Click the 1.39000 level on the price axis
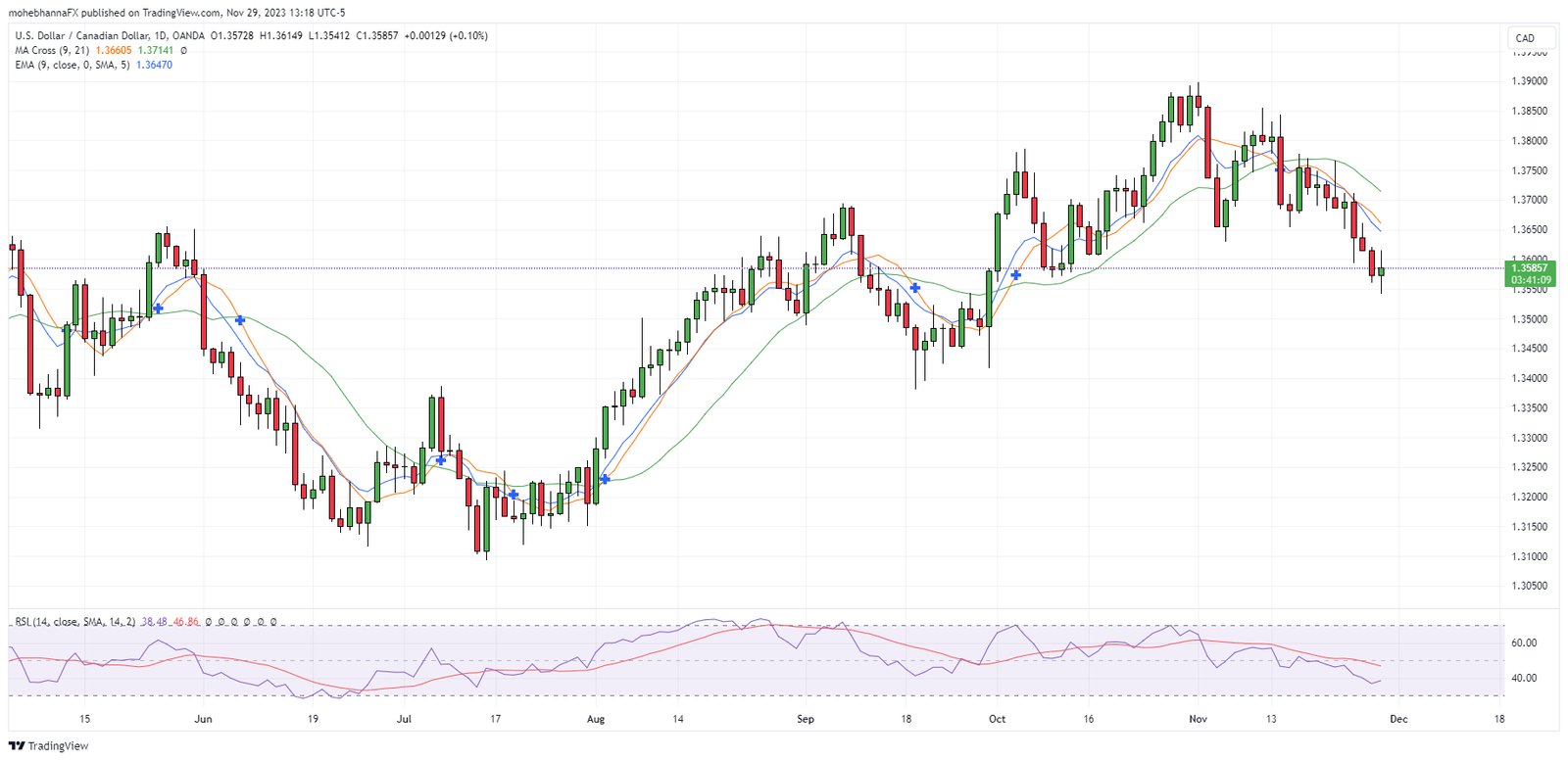 [x=1529, y=81]
